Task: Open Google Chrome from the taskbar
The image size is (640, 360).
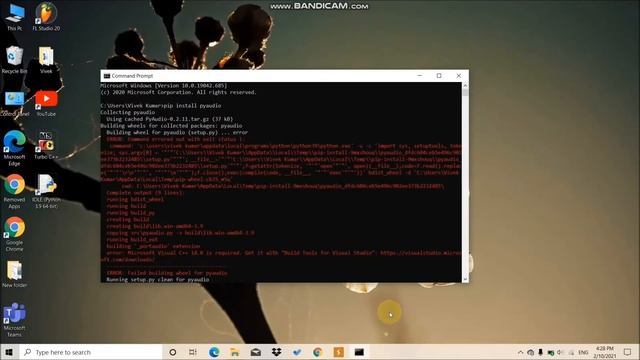Action: click(x=318, y=352)
